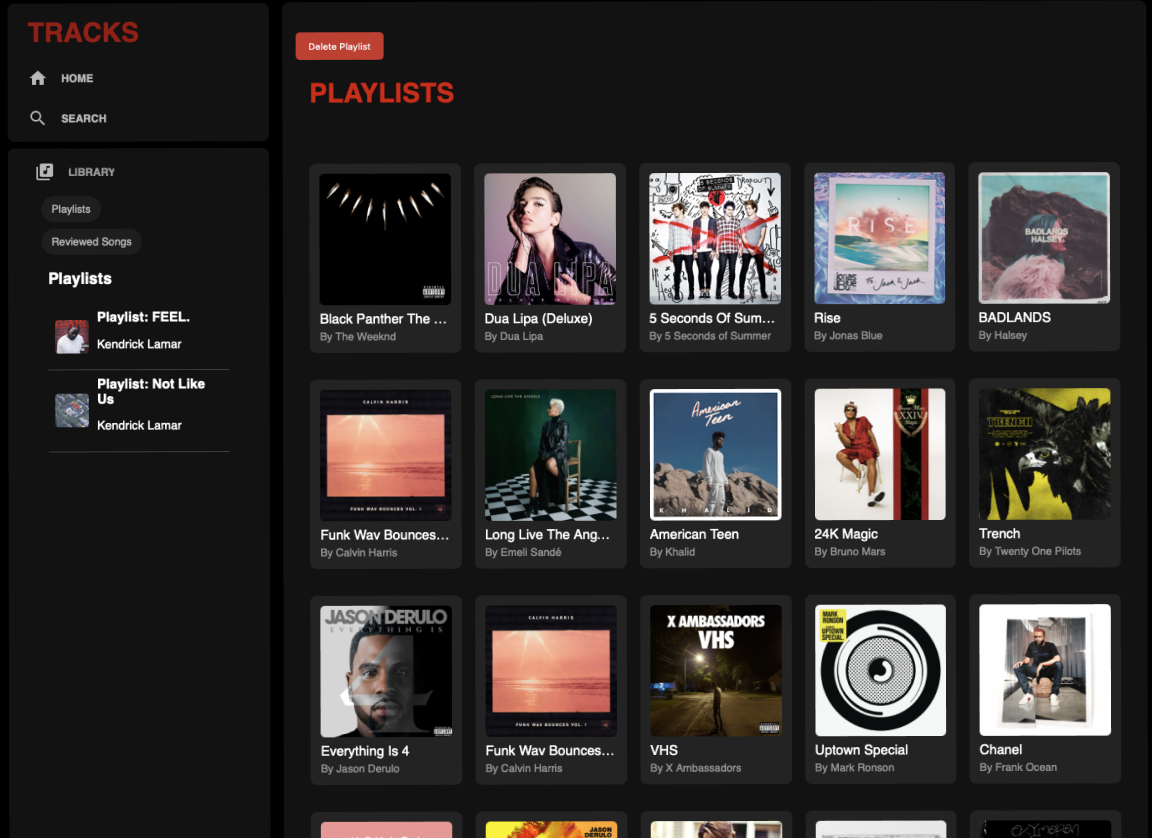1152x838 pixels.
Task: Select the 'By Mark Ronson' artist line
Action: coord(854,767)
